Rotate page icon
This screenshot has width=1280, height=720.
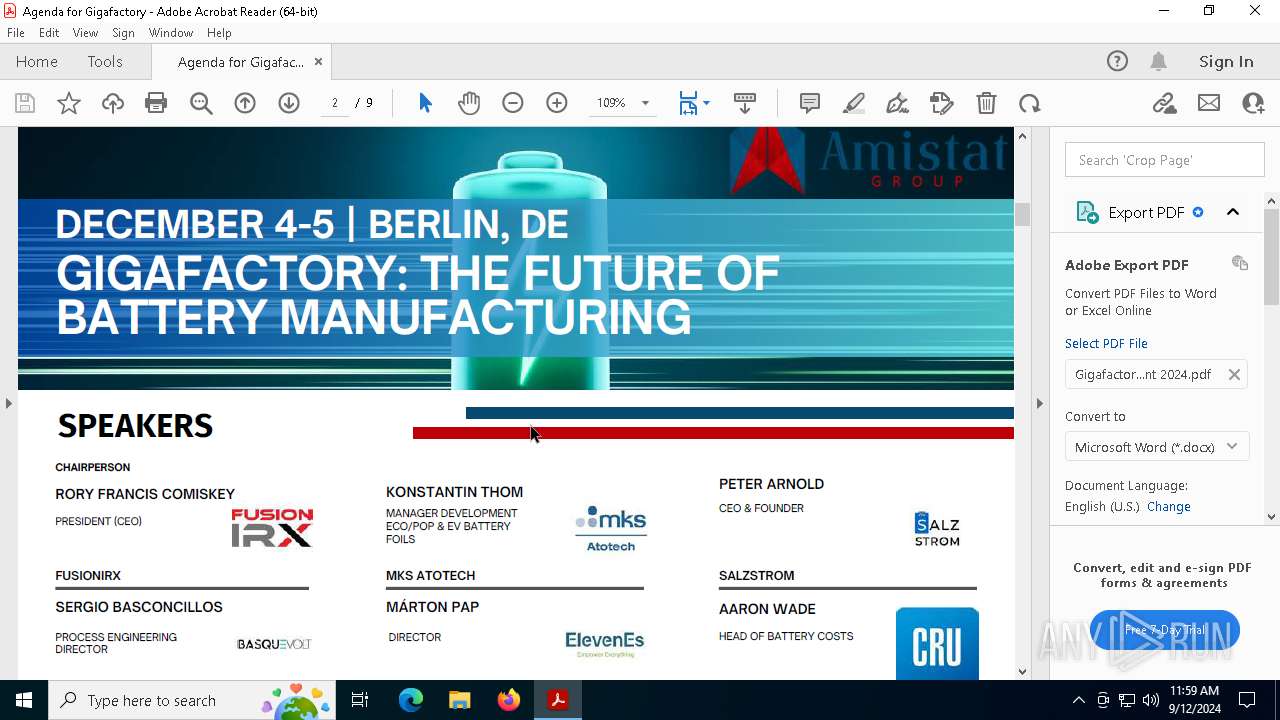pyautogui.click(x=1030, y=103)
